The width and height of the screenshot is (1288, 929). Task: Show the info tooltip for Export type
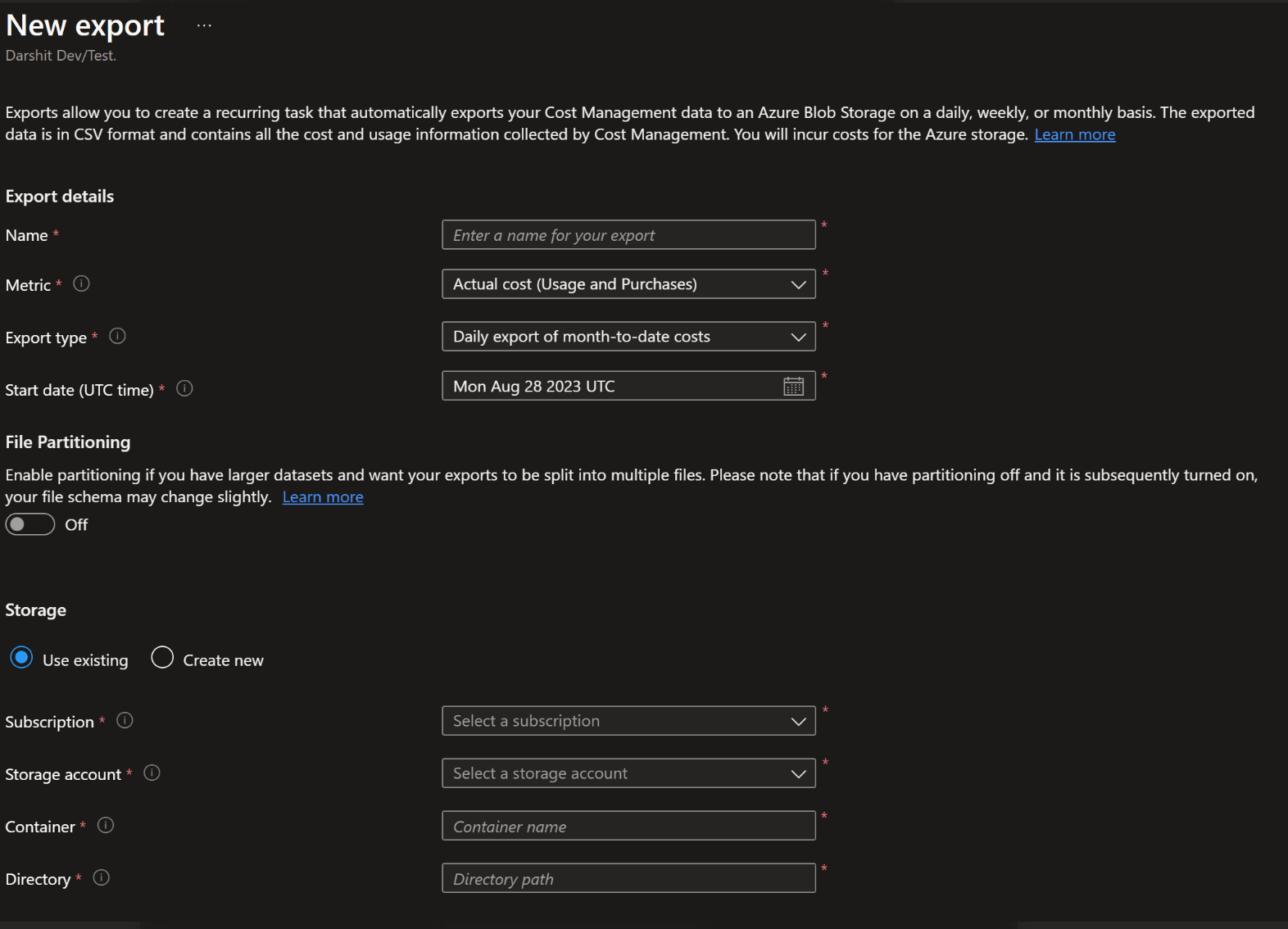117,336
